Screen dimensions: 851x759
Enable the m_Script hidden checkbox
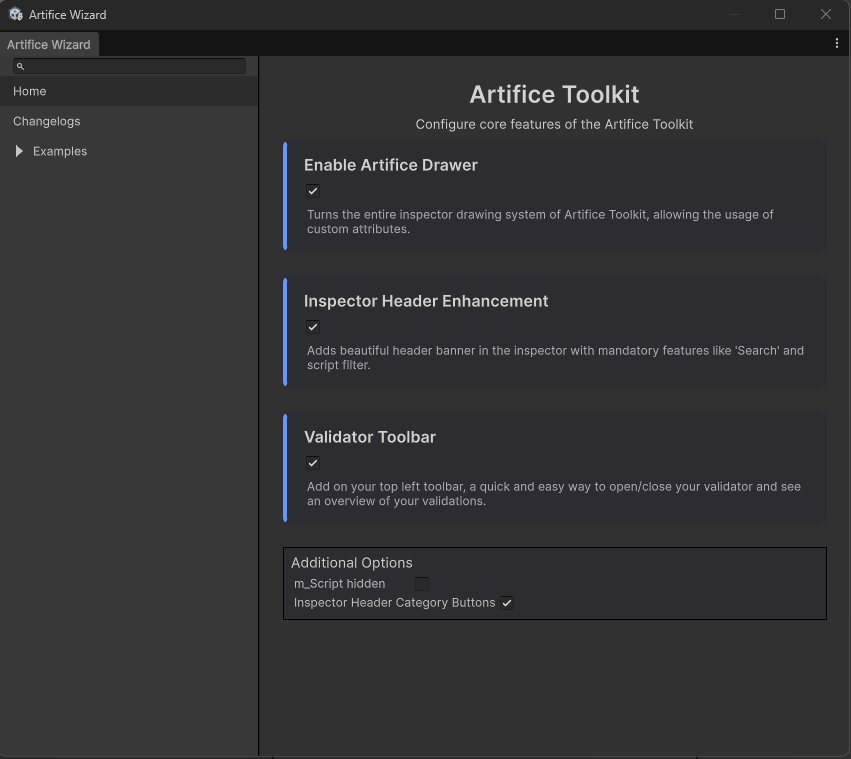(422, 584)
